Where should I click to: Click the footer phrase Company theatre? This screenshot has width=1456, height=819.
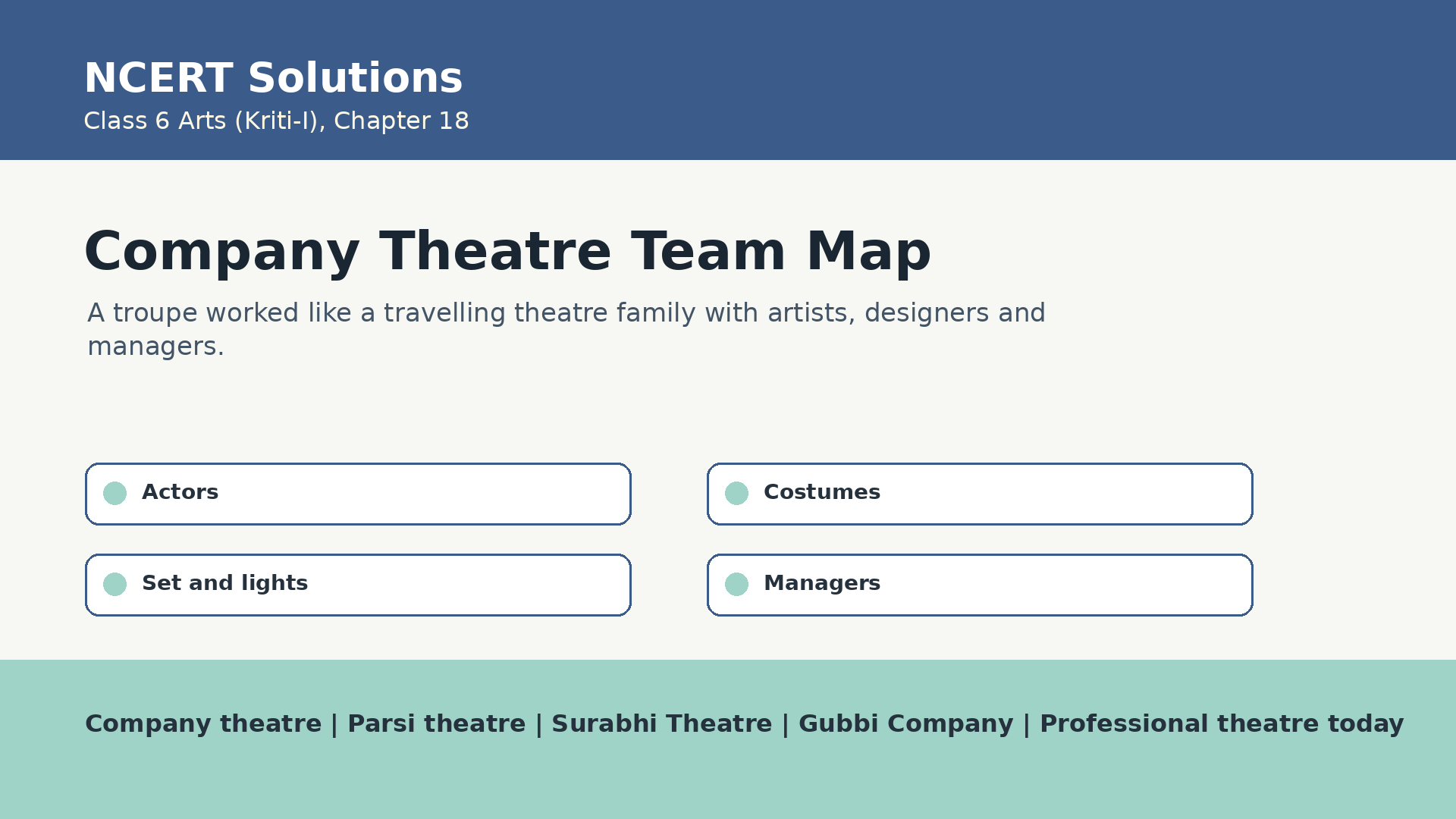pos(203,724)
